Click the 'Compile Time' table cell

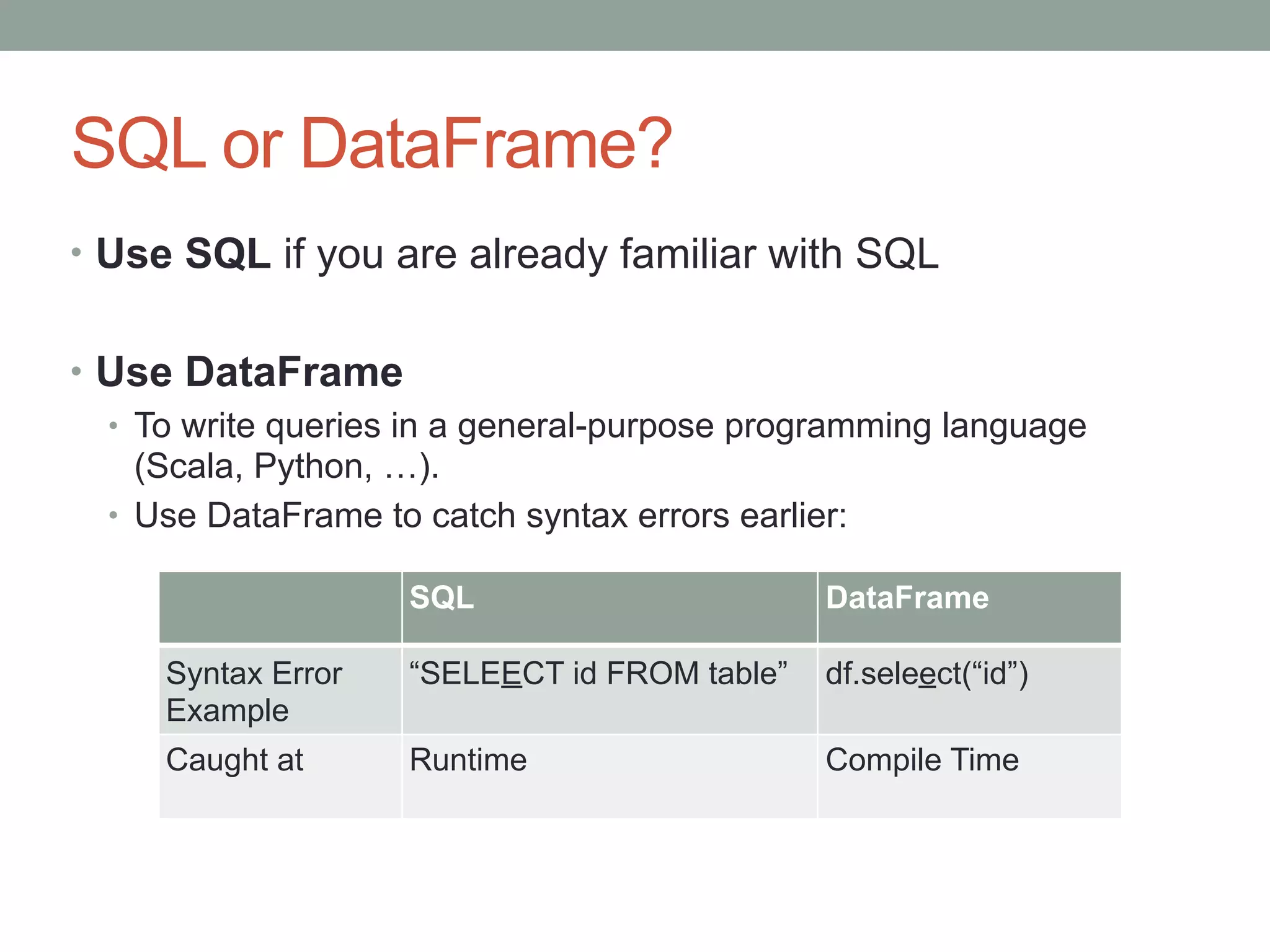[969, 777]
